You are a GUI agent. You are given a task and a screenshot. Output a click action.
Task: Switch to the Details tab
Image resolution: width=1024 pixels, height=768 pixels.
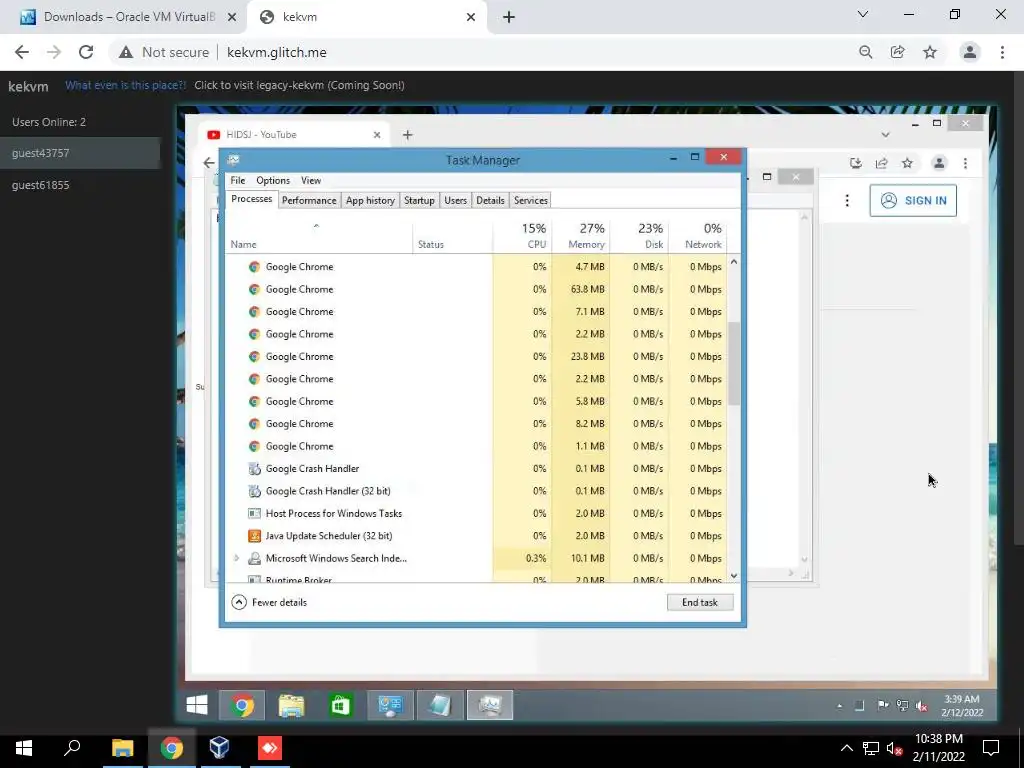[490, 200]
